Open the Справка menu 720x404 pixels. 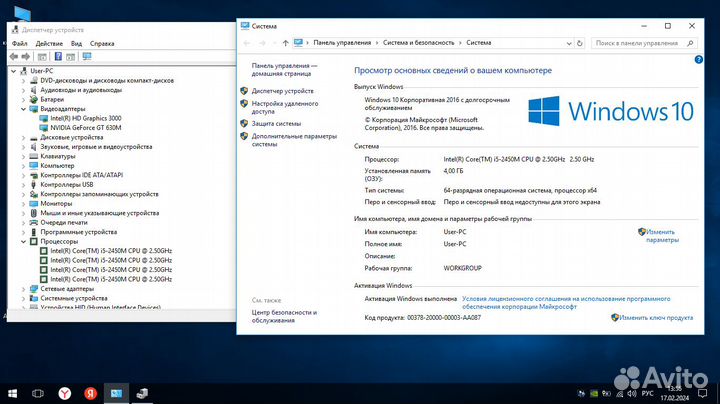click(x=102, y=44)
